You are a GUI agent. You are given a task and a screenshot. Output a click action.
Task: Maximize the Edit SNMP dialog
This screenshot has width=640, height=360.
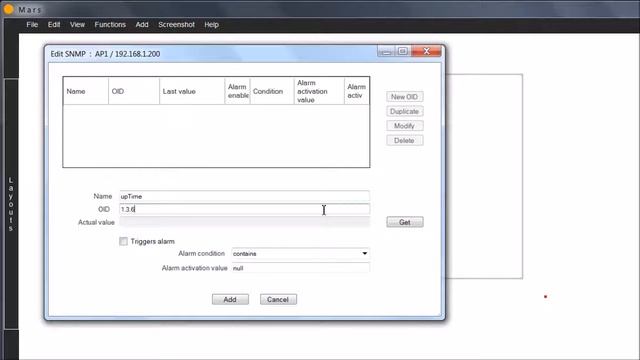point(403,51)
